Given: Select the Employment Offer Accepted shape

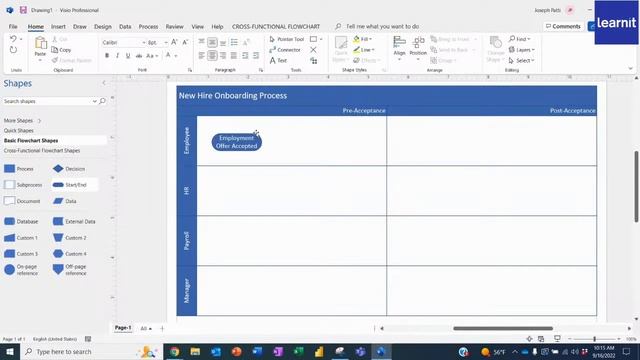Looking at the screenshot, I should (237, 142).
